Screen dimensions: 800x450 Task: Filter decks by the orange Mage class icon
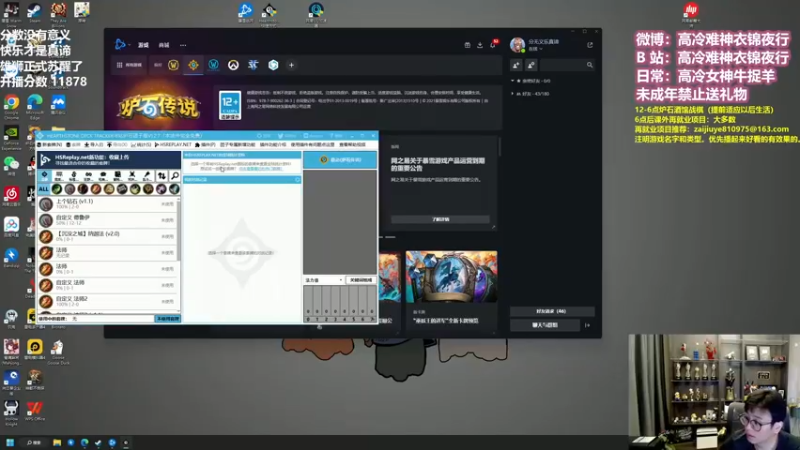96,189
